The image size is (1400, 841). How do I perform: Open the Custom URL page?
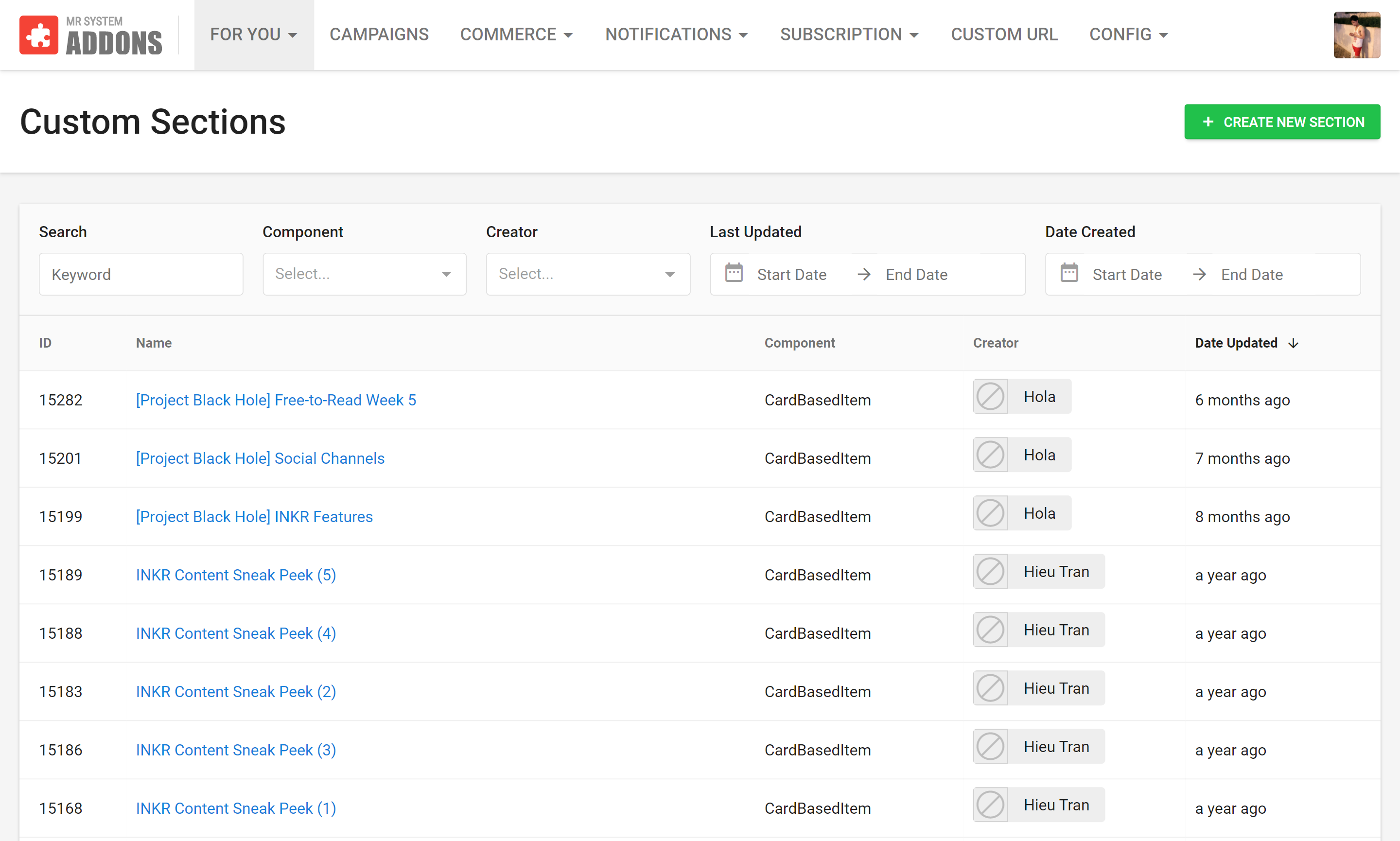pyautogui.click(x=1004, y=35)
